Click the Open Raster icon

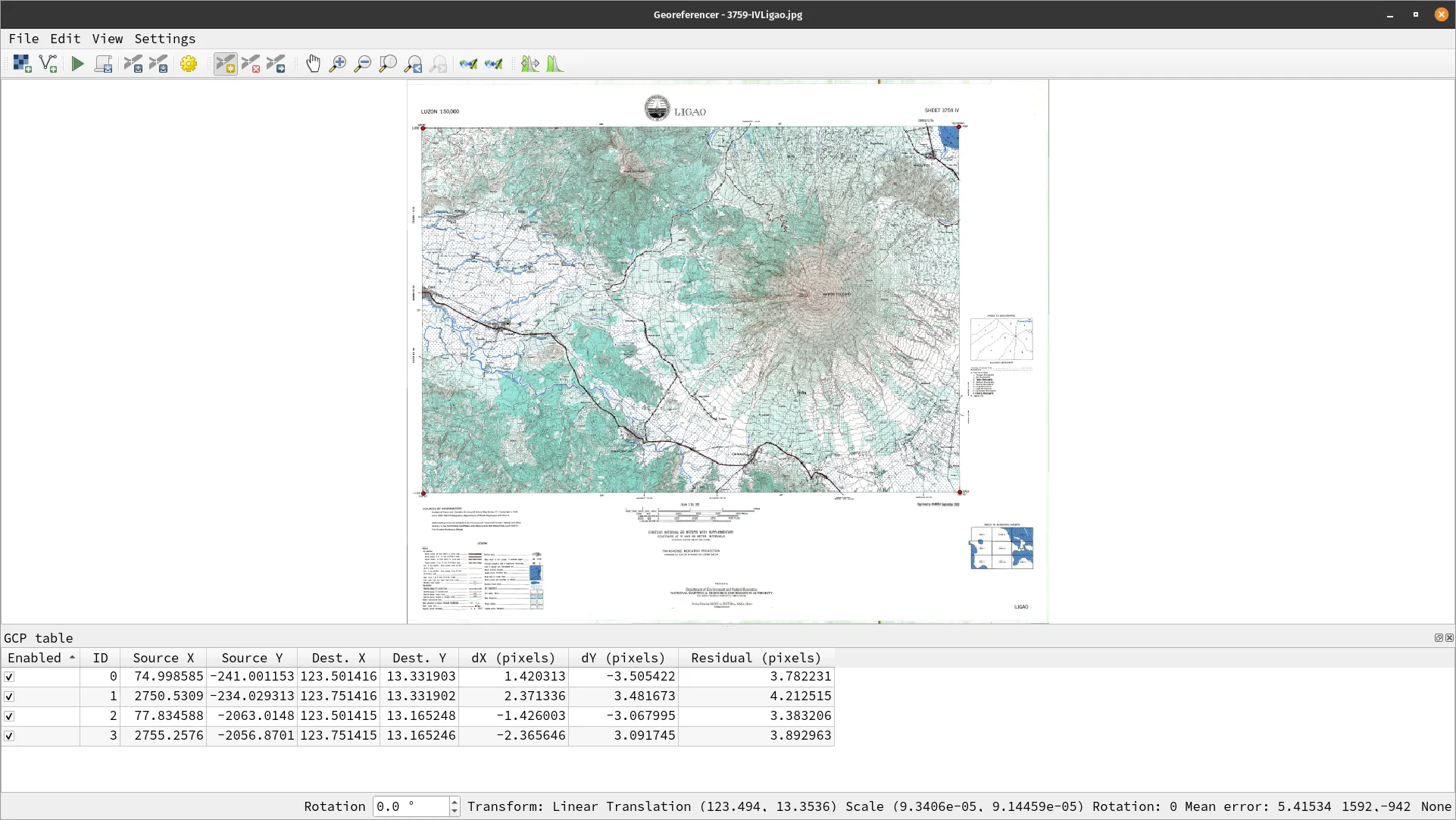pyautogui.click(x=22, y=64)
